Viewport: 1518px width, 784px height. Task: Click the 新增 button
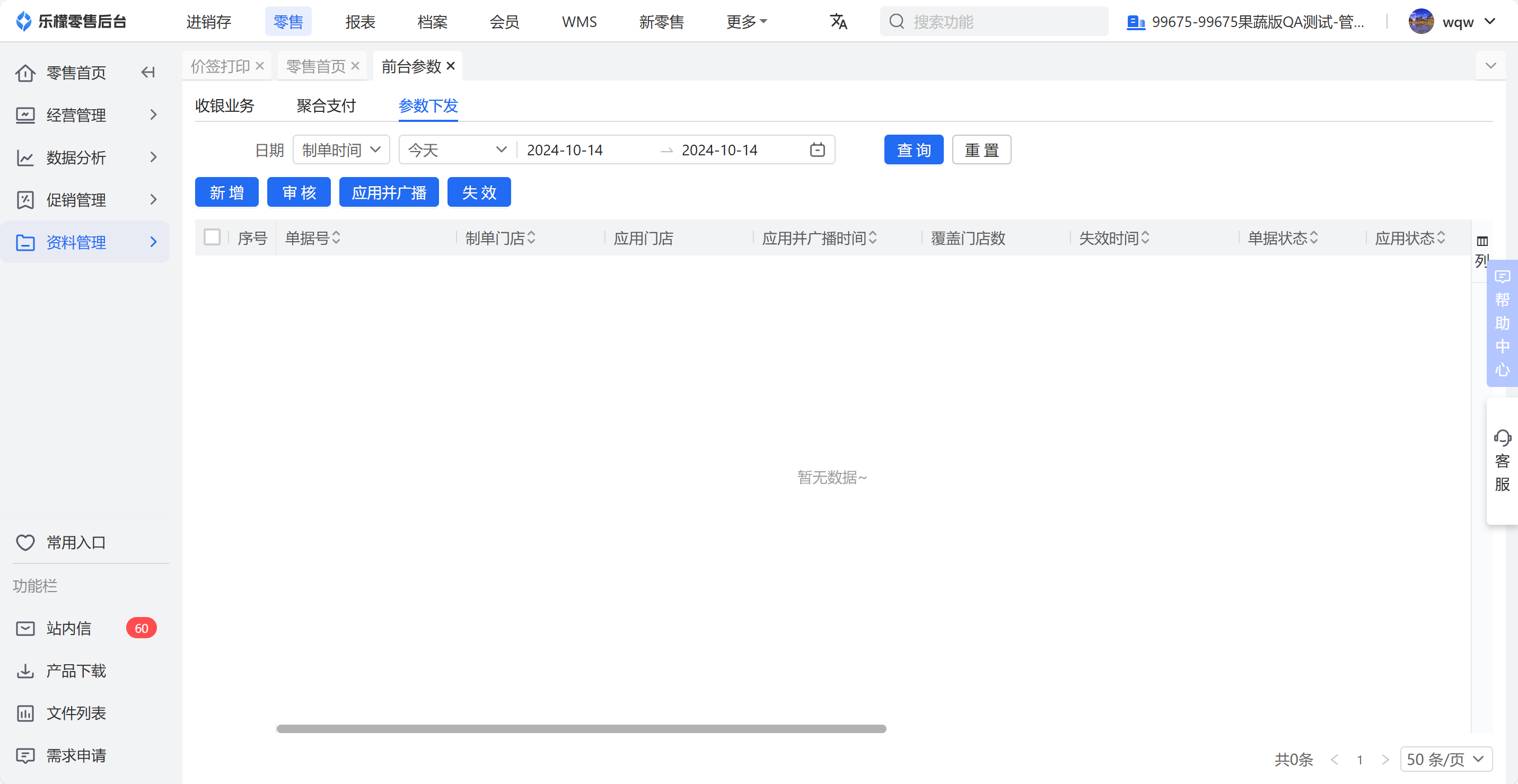tap(227, 192)
